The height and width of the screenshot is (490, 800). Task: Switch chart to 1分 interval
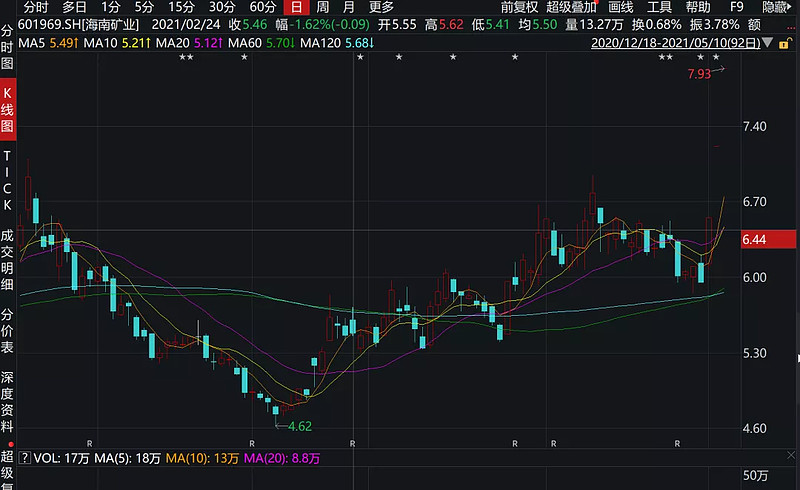[110, 7]
